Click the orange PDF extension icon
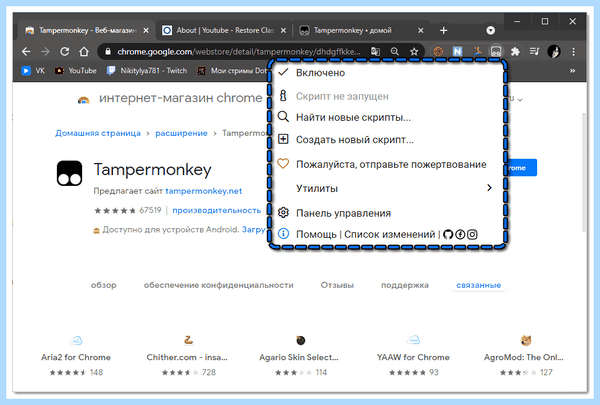600x405 pixels. tap(477, 51)
